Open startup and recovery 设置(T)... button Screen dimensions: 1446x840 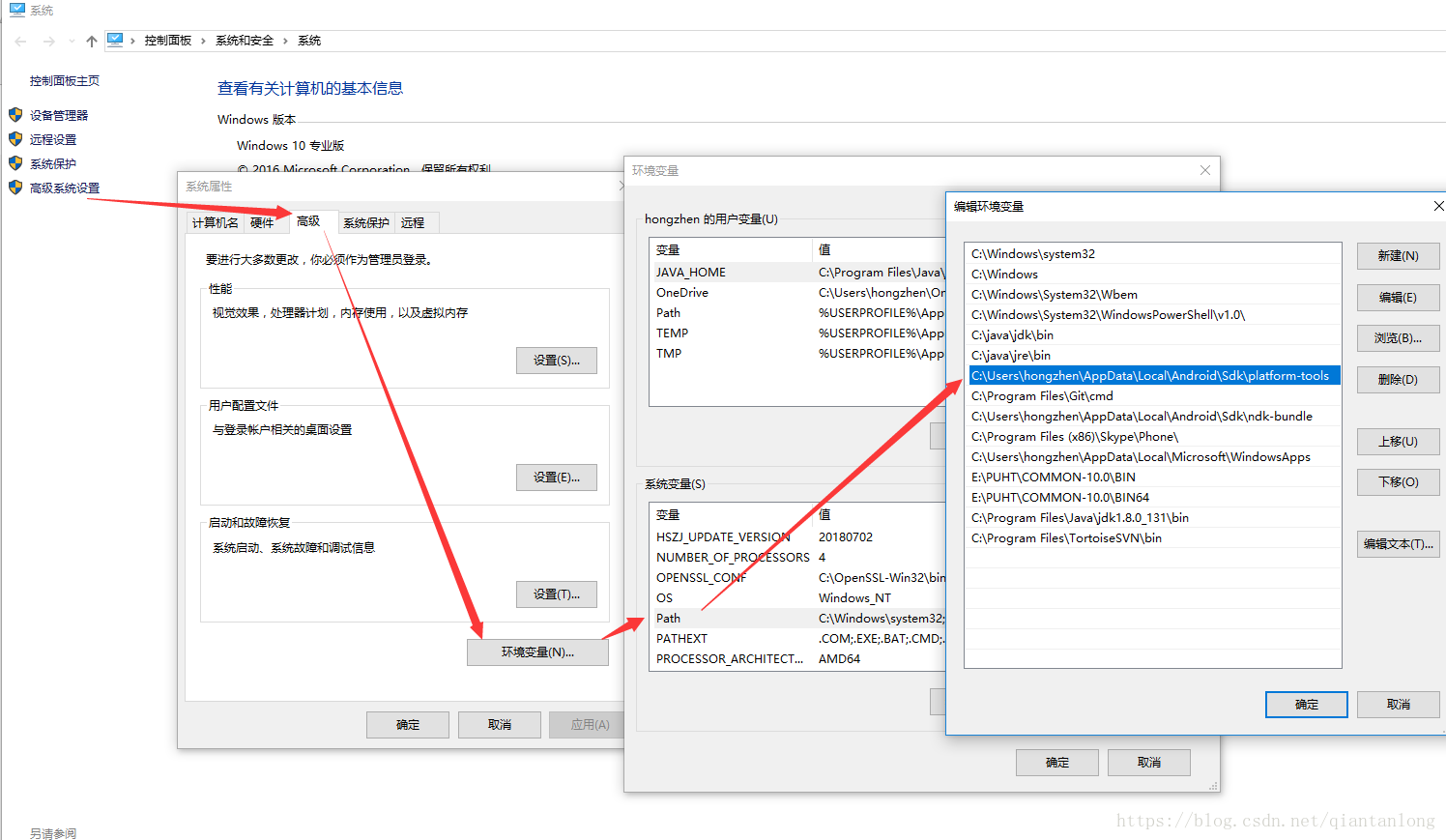pos(557,594)
